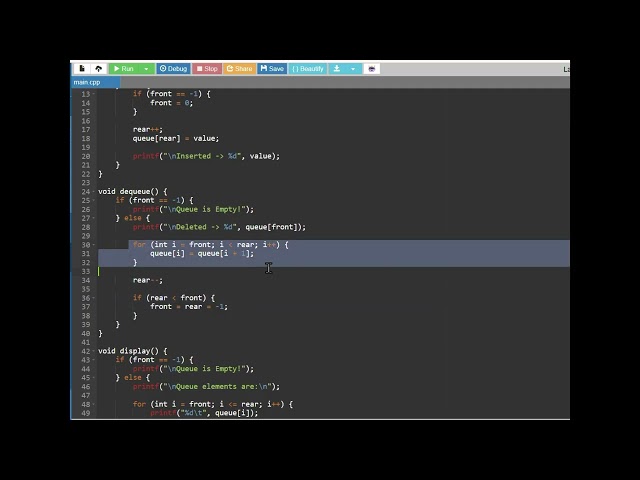Collapse the for loop fold at line 30
This screenshot has height=480, width=640.
[x=94, y=245]
